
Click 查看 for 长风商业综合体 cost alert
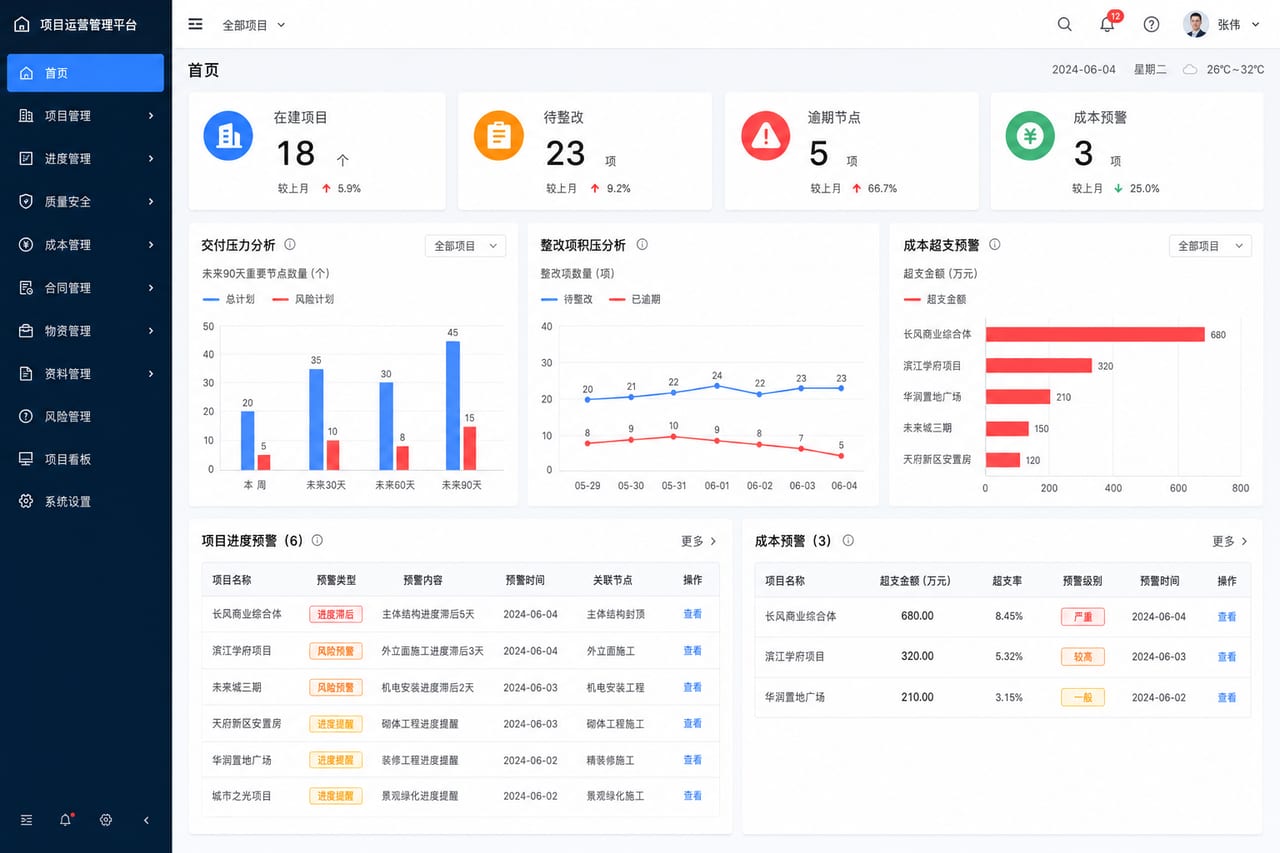point(1227,617)
